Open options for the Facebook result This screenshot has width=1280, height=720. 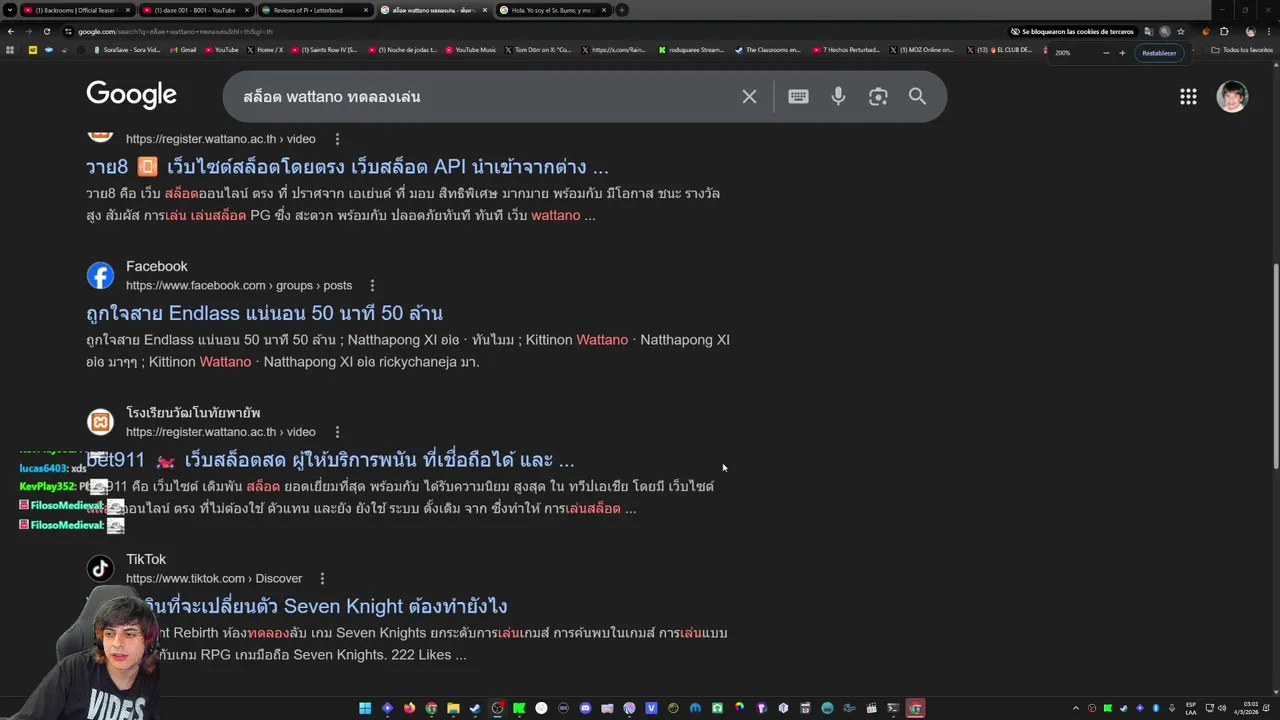373,285
